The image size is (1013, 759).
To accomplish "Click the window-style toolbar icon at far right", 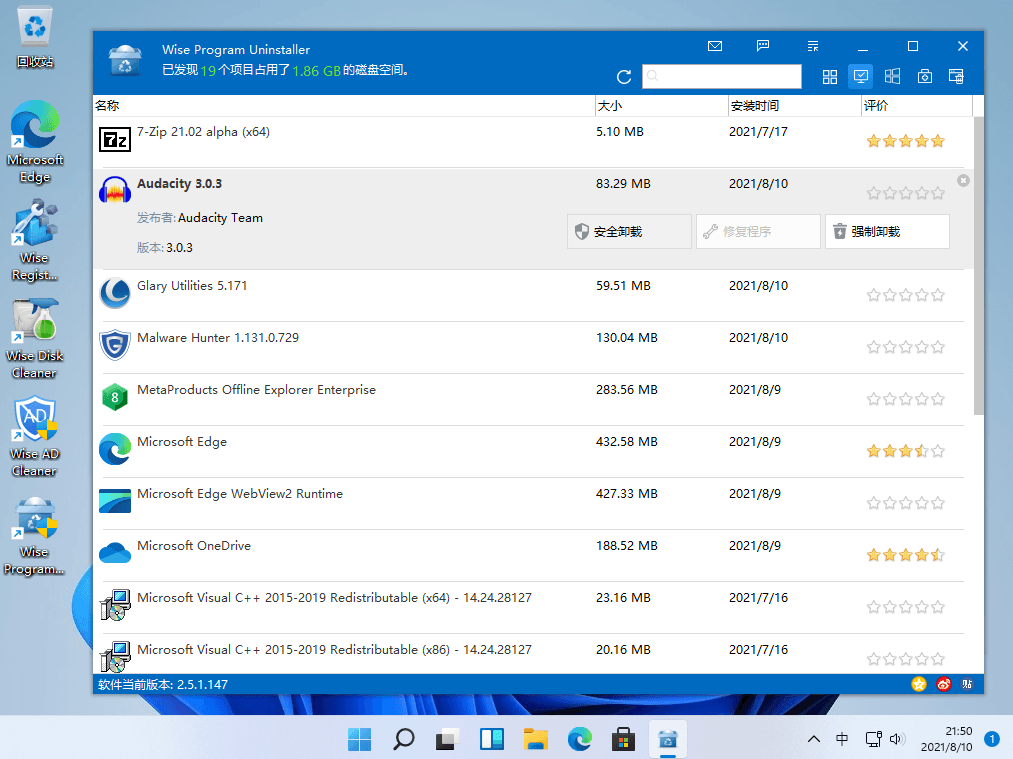I will [956, 76].
